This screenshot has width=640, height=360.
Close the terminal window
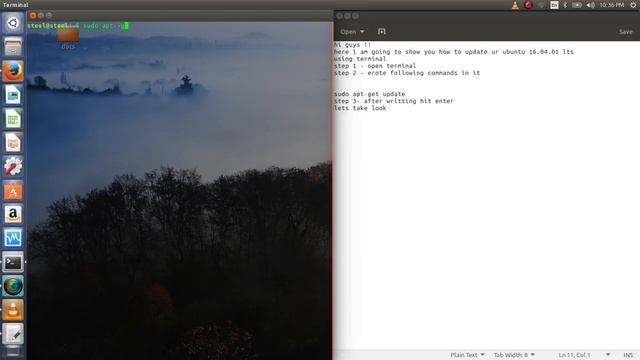coord(33,16)
